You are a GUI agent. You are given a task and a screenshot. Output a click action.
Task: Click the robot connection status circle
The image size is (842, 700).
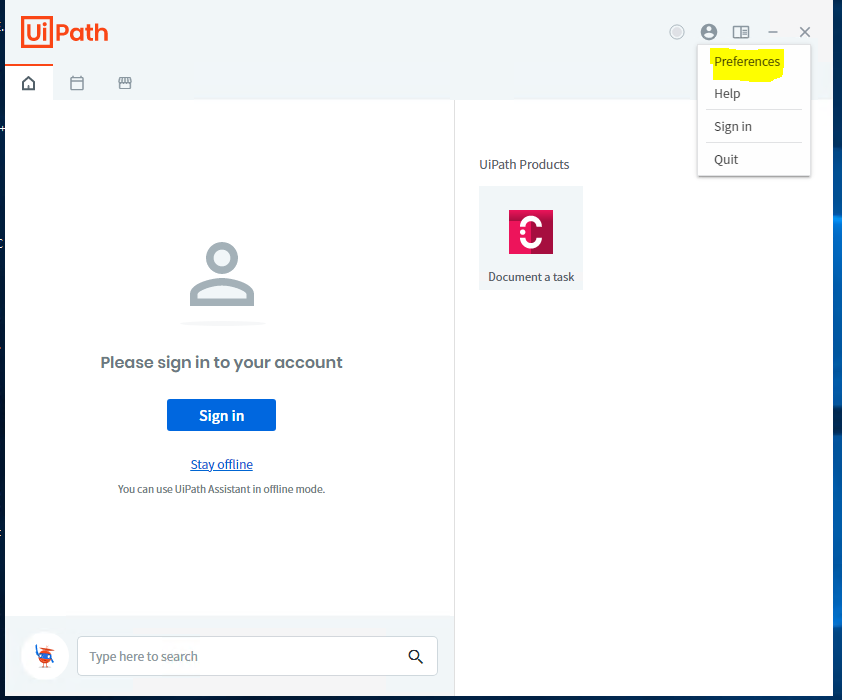[x=677, y=32]
